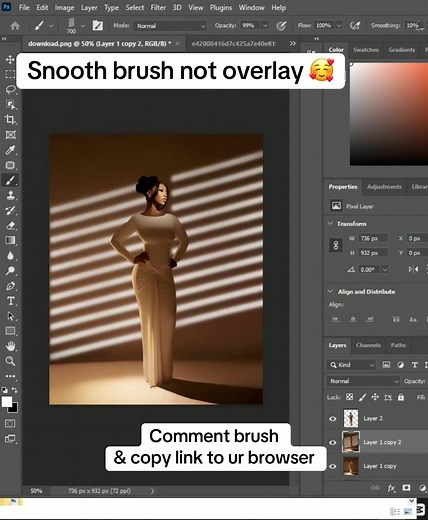Switch to the Paths tab
The height and width of the screenshot is (520, 428).
[398, 345]
